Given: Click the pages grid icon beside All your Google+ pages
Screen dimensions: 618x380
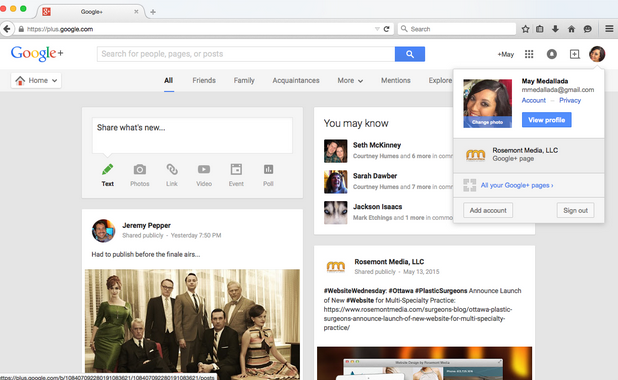Looking at the screenshot, I should pyautogui.click(x=469, y=185).
